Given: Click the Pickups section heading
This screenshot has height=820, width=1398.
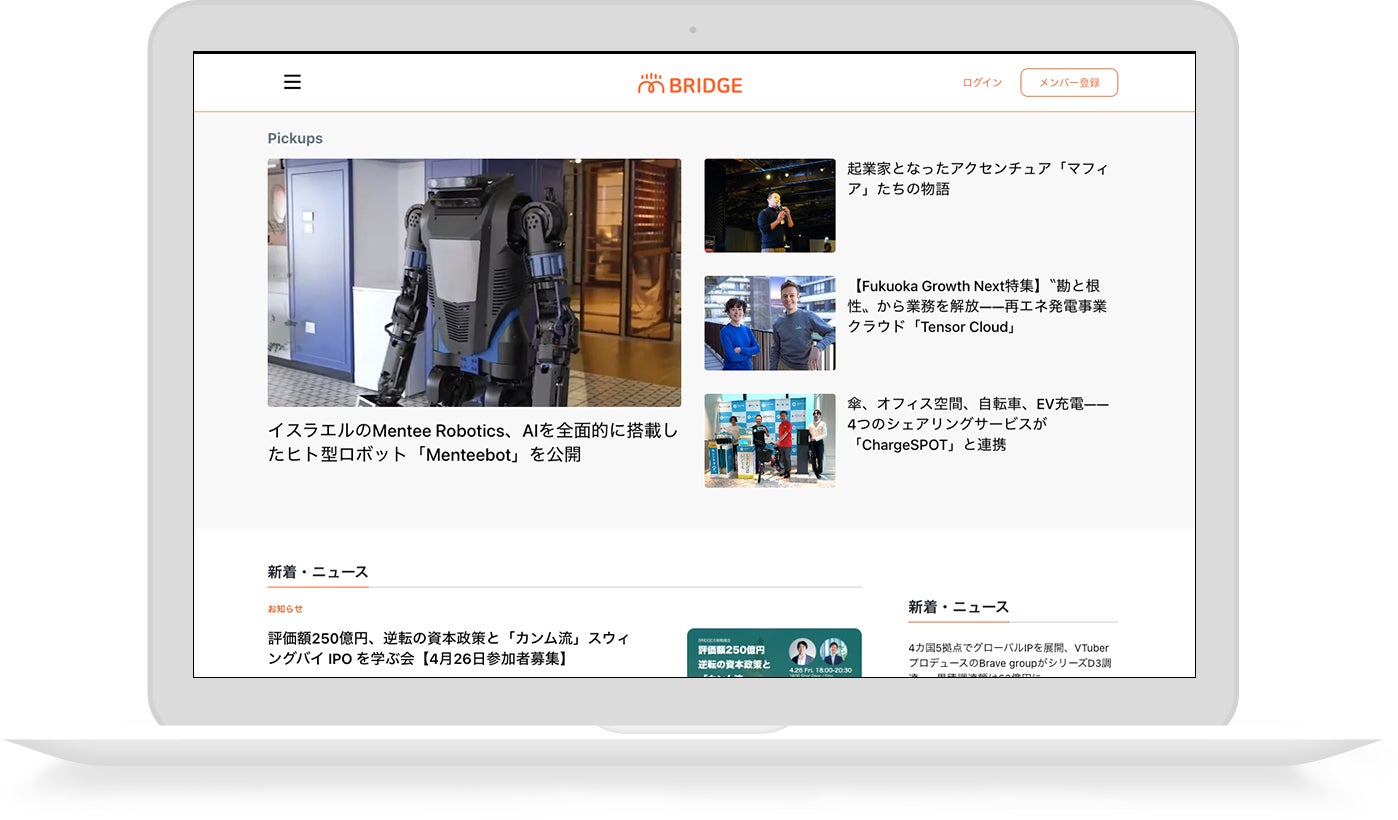Looking at the screenshot, I should (x=295, y=139).
